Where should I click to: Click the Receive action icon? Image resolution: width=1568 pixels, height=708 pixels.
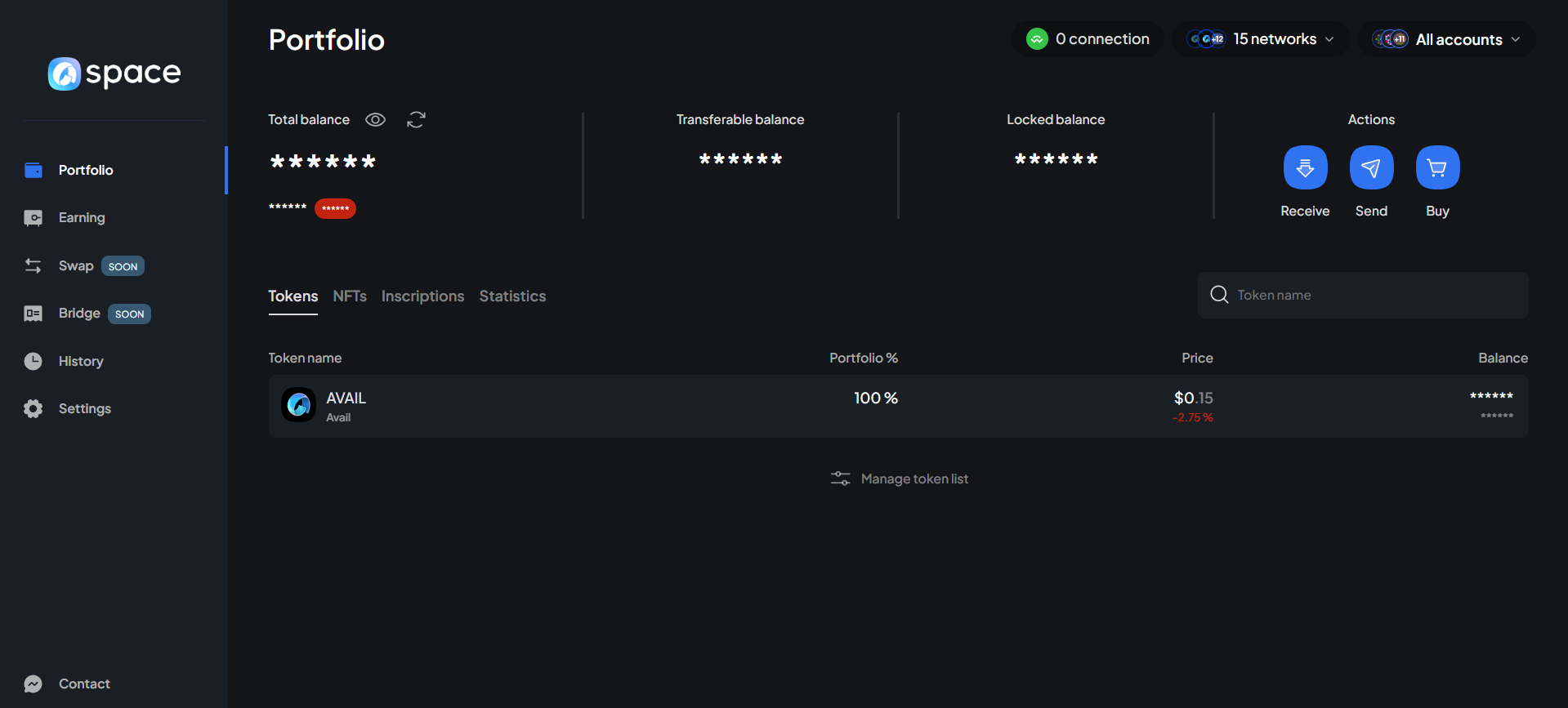coord(1305,167)
